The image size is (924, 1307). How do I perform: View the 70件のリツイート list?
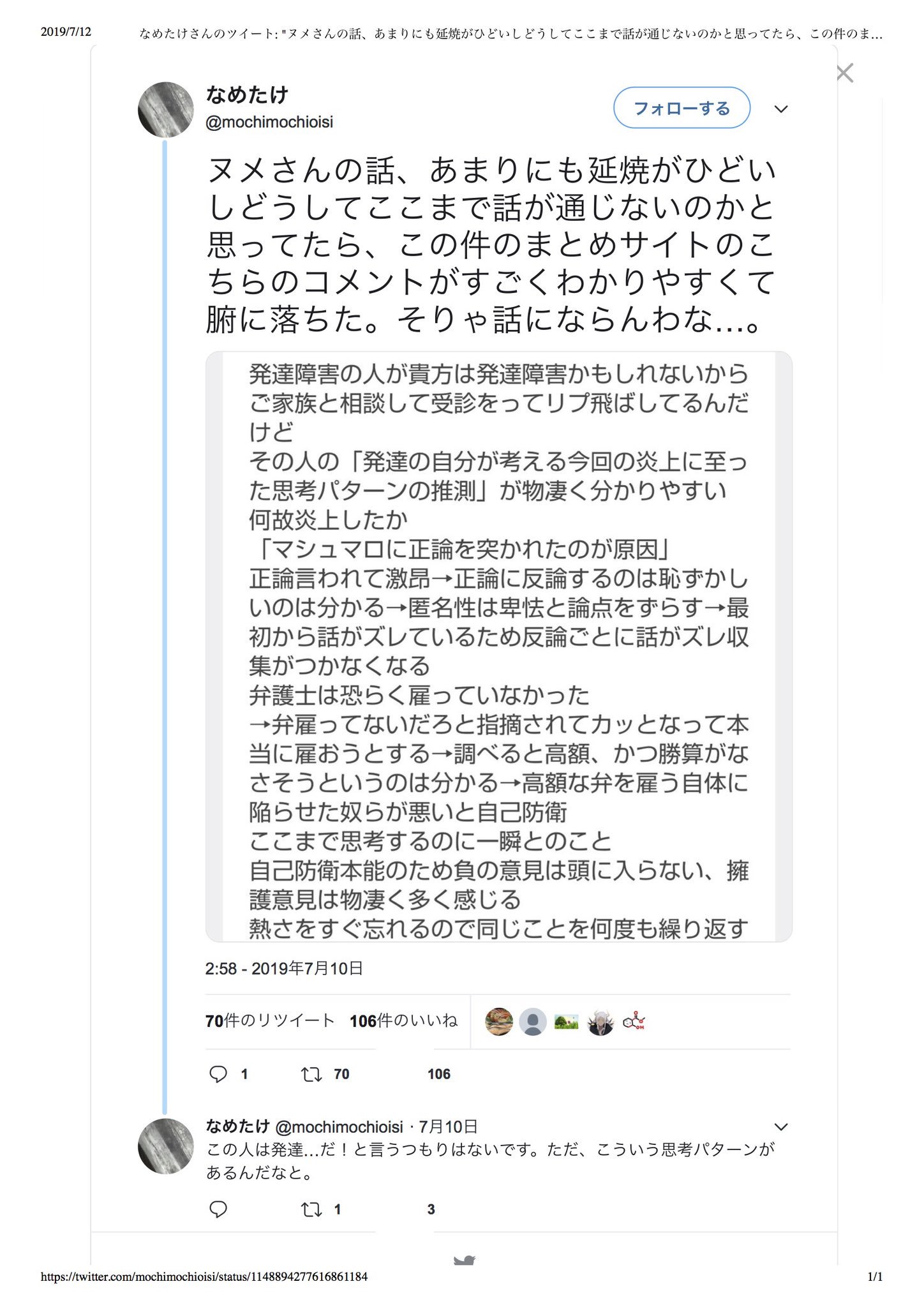270,1020
